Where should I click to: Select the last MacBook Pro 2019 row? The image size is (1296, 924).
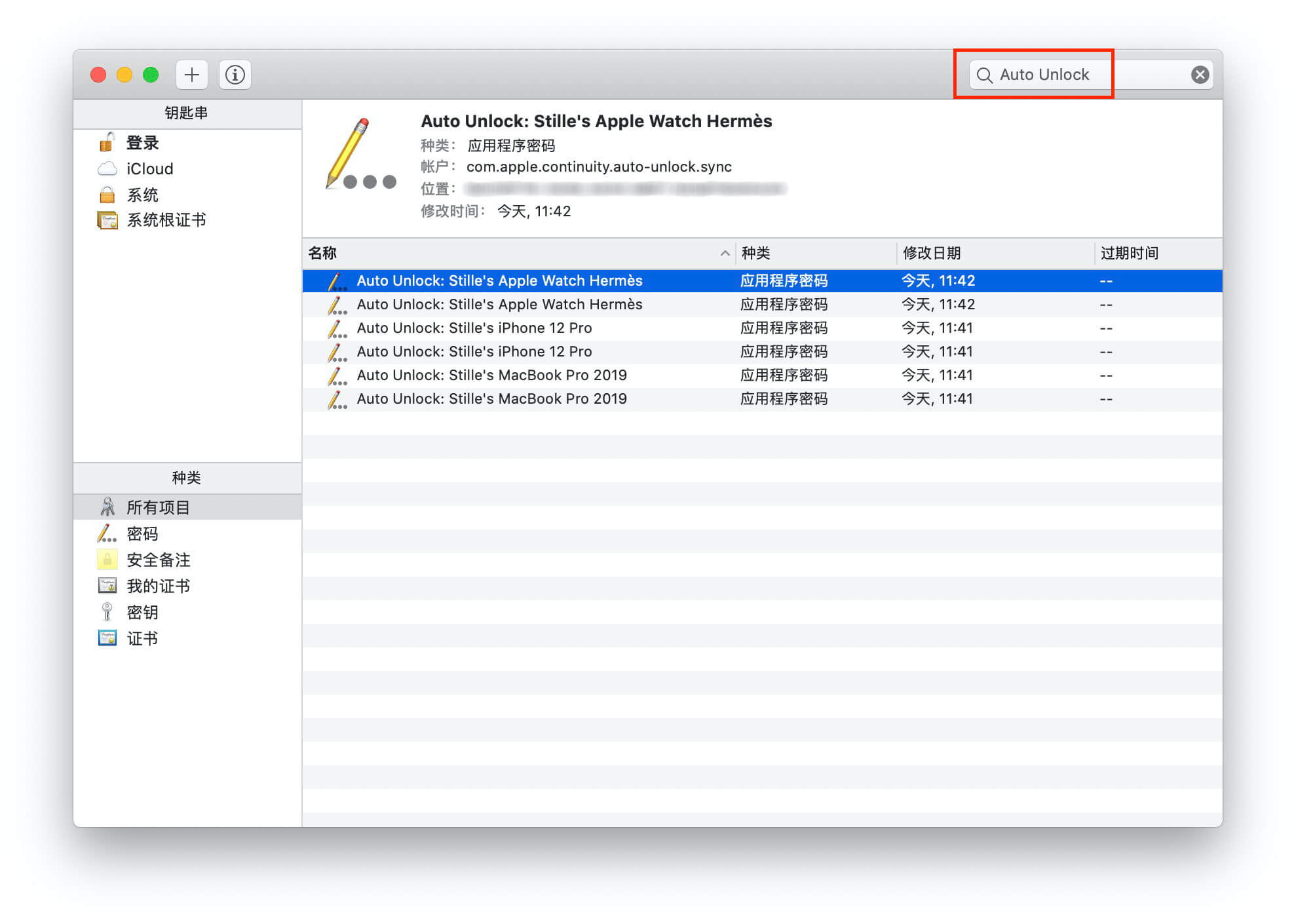coord(763,398)
